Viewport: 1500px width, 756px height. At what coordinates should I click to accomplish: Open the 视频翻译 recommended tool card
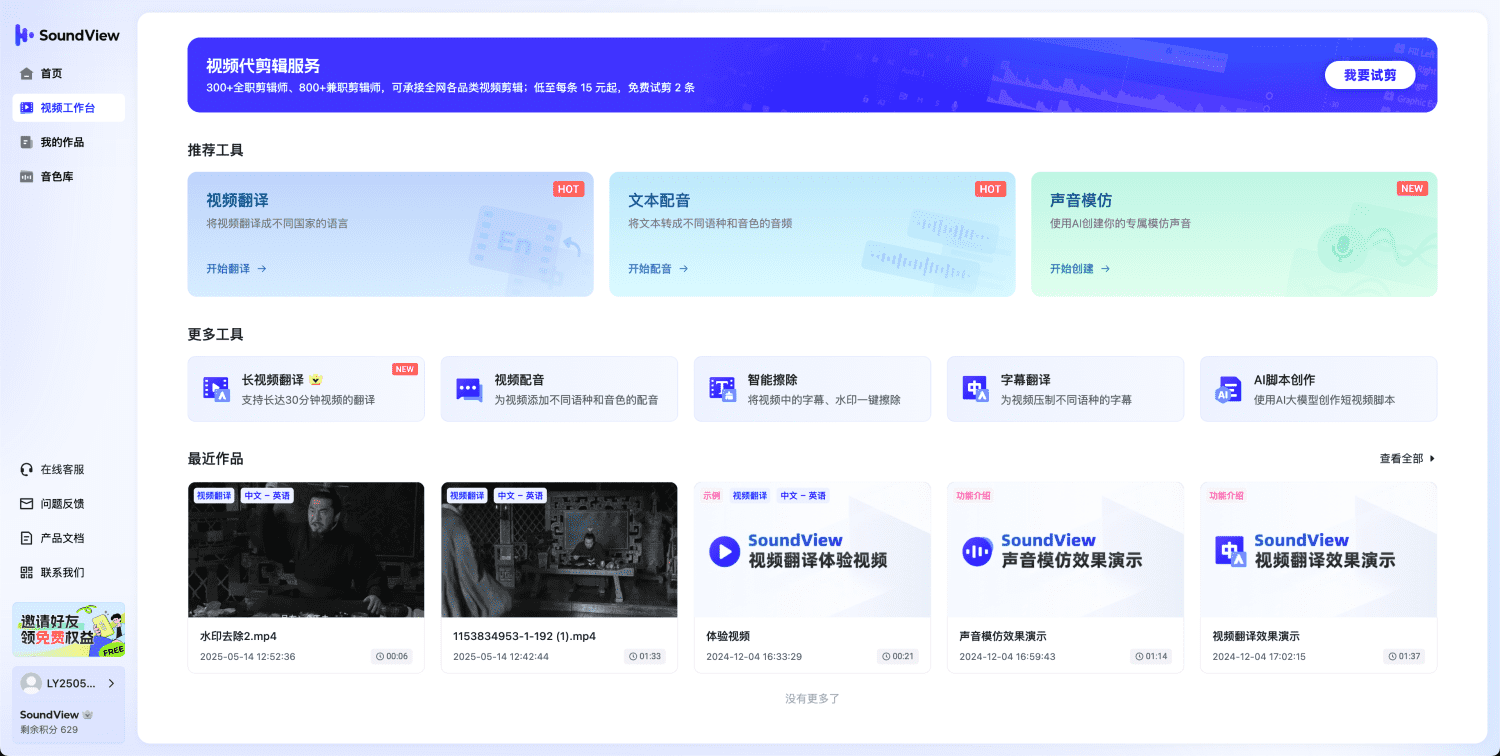[x=390, y=234]
